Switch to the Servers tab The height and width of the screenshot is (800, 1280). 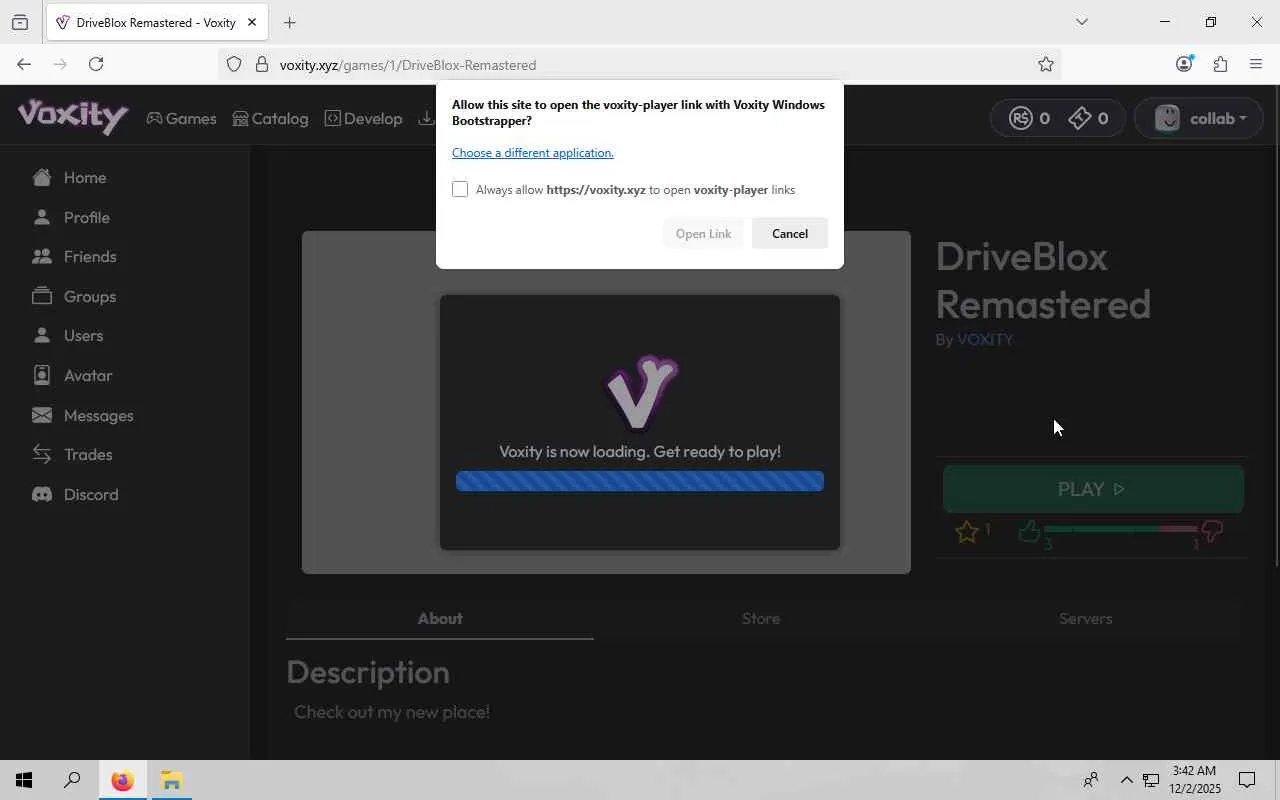tap(1086, 618)
